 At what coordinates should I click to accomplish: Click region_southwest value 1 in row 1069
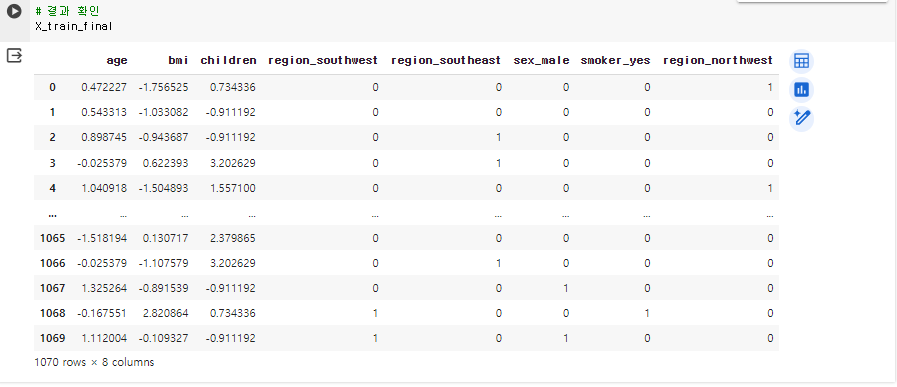pyautogui.click(x=375, y=338)
